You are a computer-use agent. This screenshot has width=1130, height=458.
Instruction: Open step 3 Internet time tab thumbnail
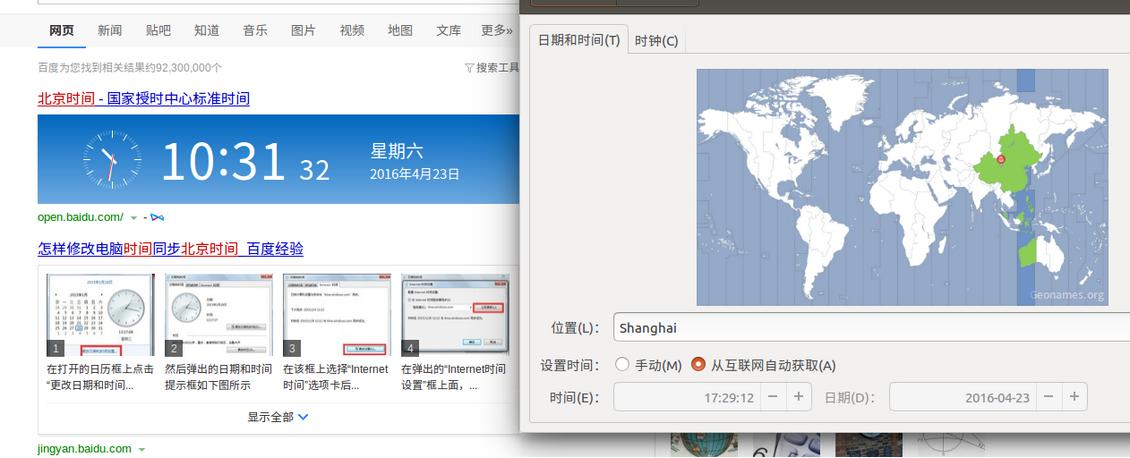[x=337, y=315]
